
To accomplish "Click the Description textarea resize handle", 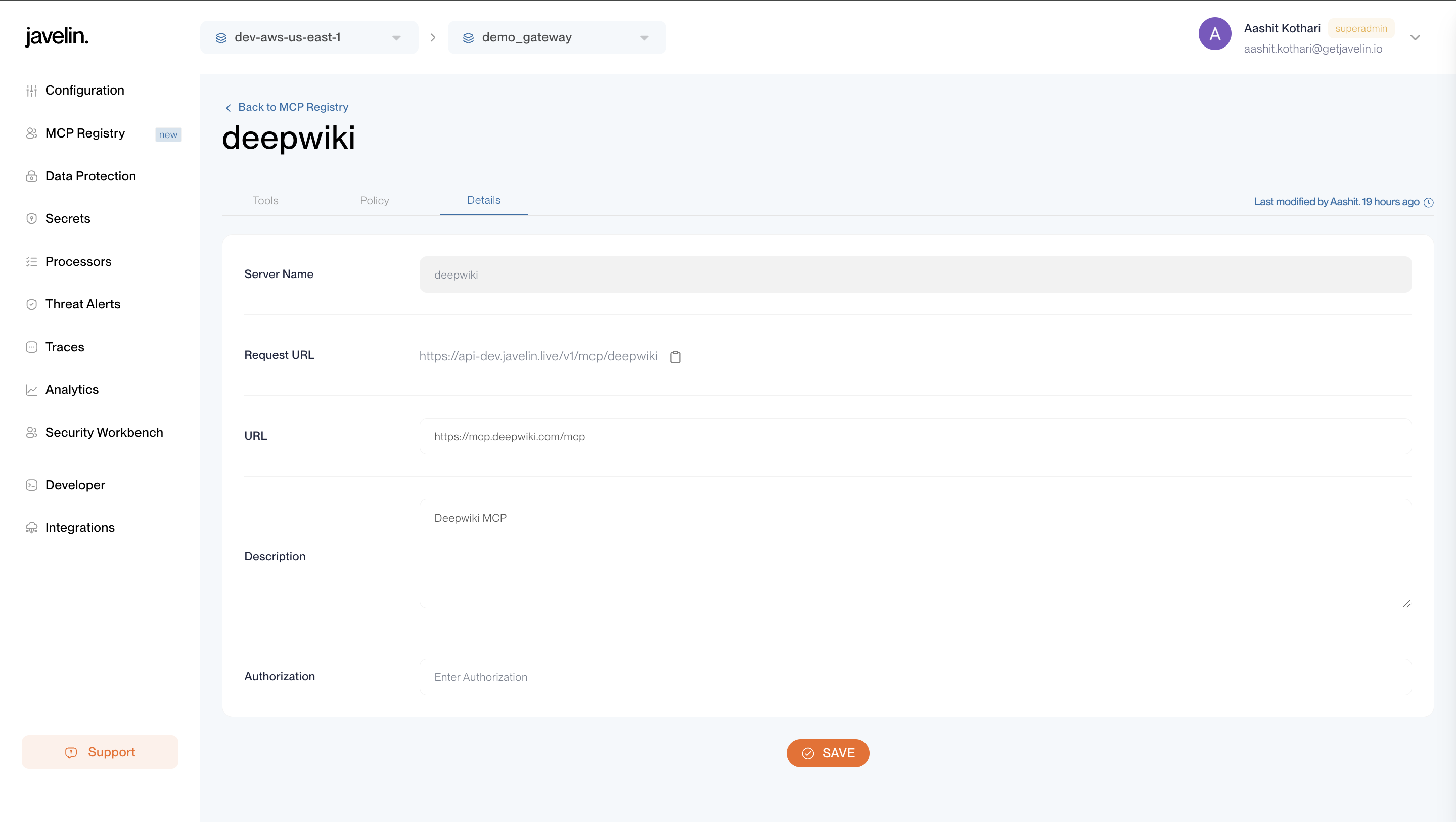I will coord(1407,603).
